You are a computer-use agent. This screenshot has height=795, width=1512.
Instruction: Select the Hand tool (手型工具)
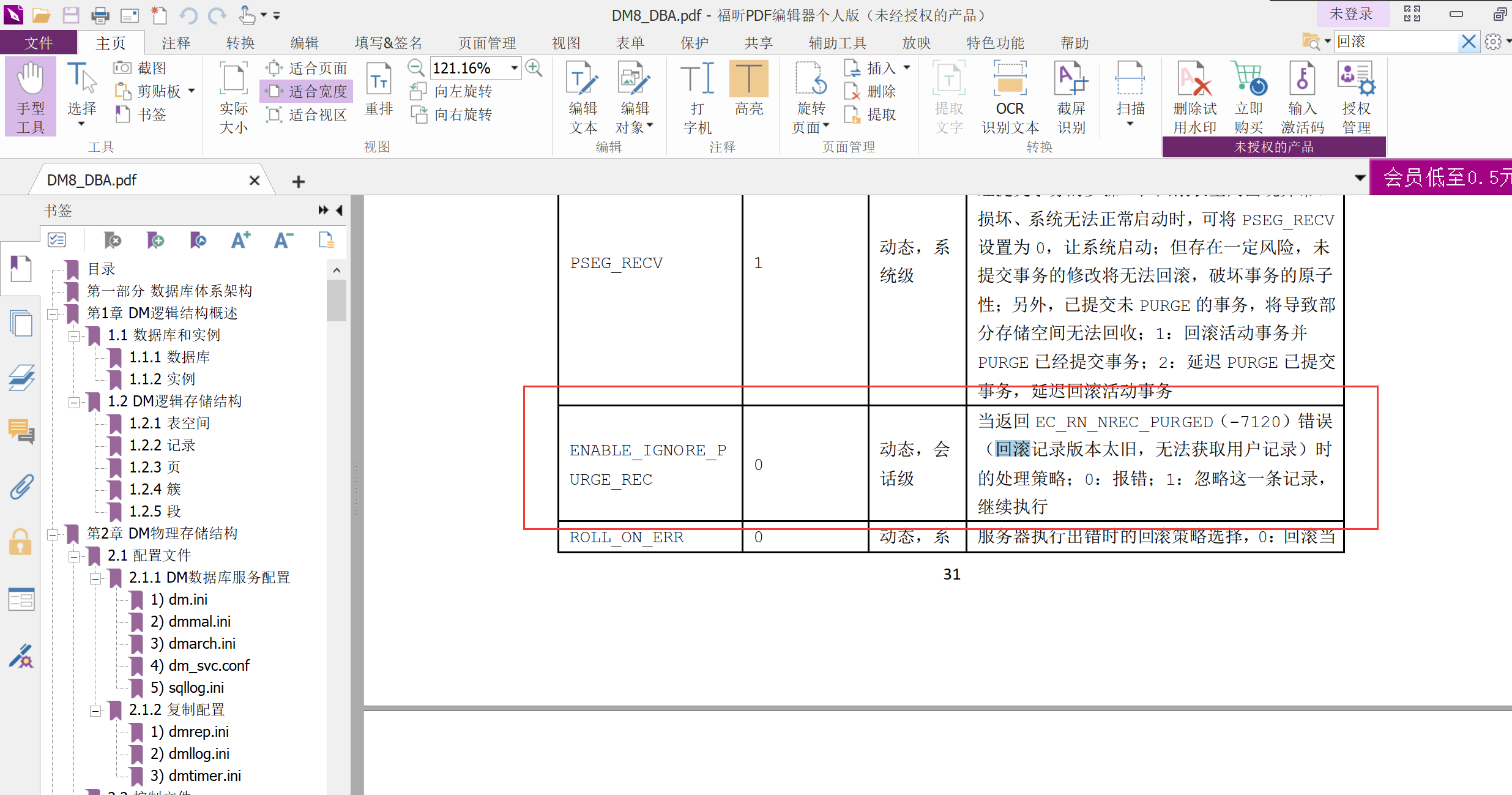pyautogui.click(x=30, y=97)
